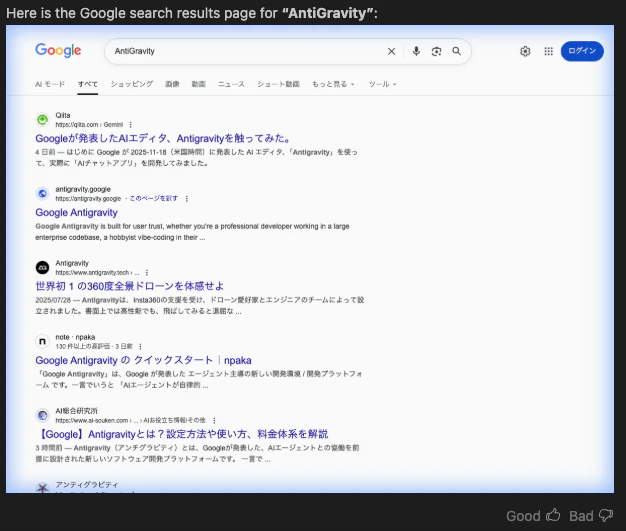Screen dimensions: 626x531
Task: Submit search with the magnifying glass icon
Action: point(457,51)
